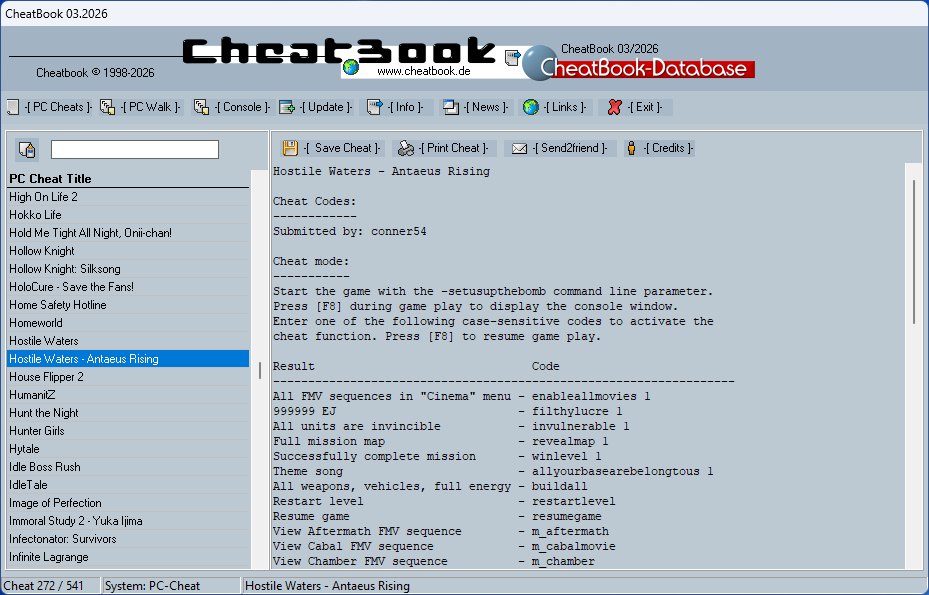Image resolution: width=929 pixels, height=595 pixels.
Task: Click the search clipboard icon above the list
Action: coord(27,148)
